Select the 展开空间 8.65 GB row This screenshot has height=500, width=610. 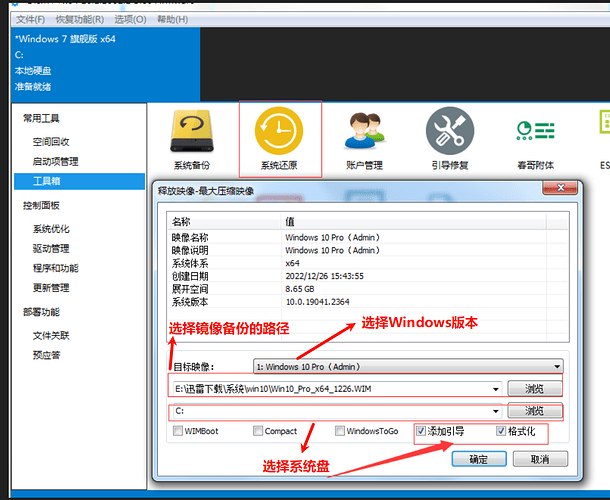(x=368, y=289)
